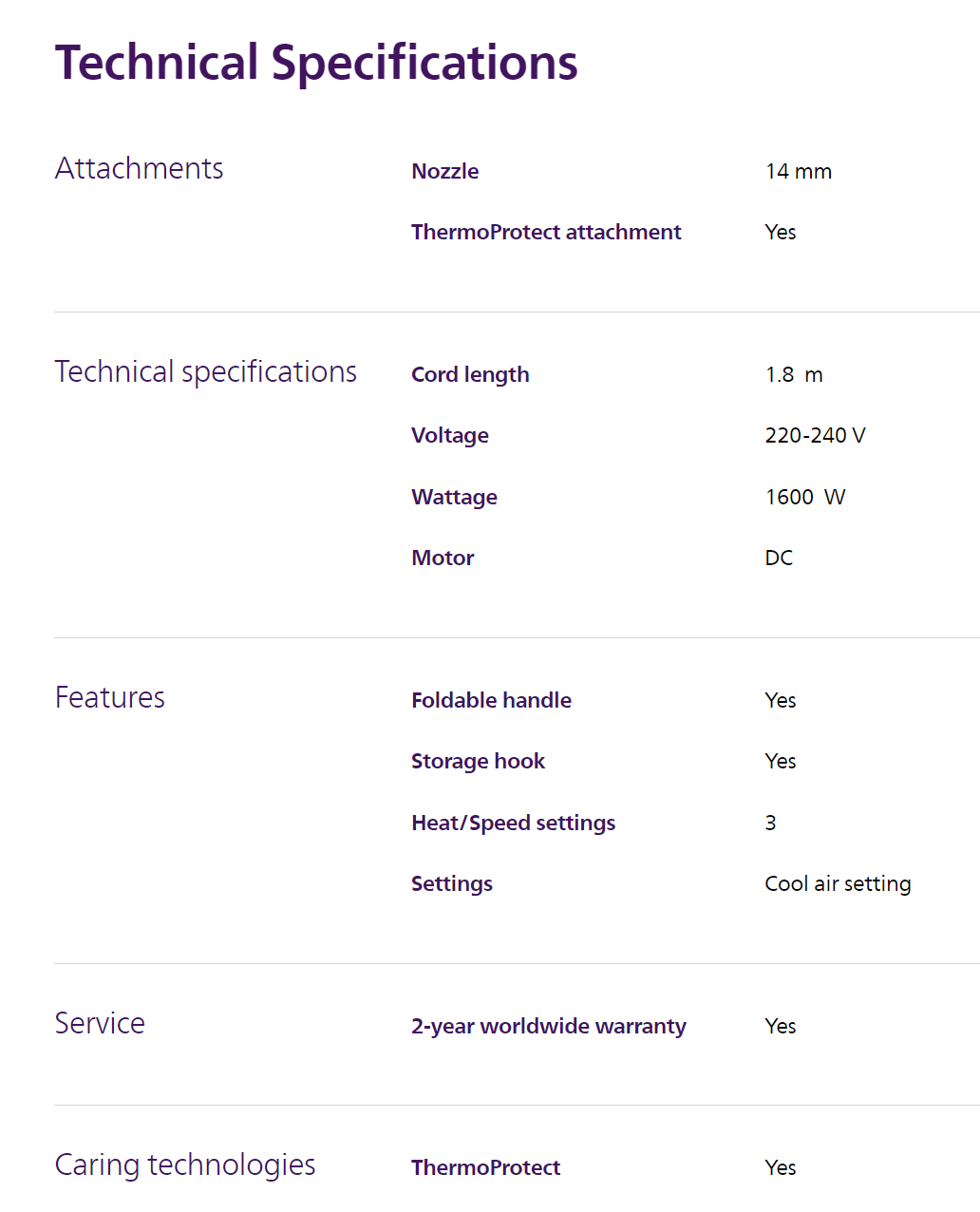Select the 1600 W wattage value

pos(804,497)
